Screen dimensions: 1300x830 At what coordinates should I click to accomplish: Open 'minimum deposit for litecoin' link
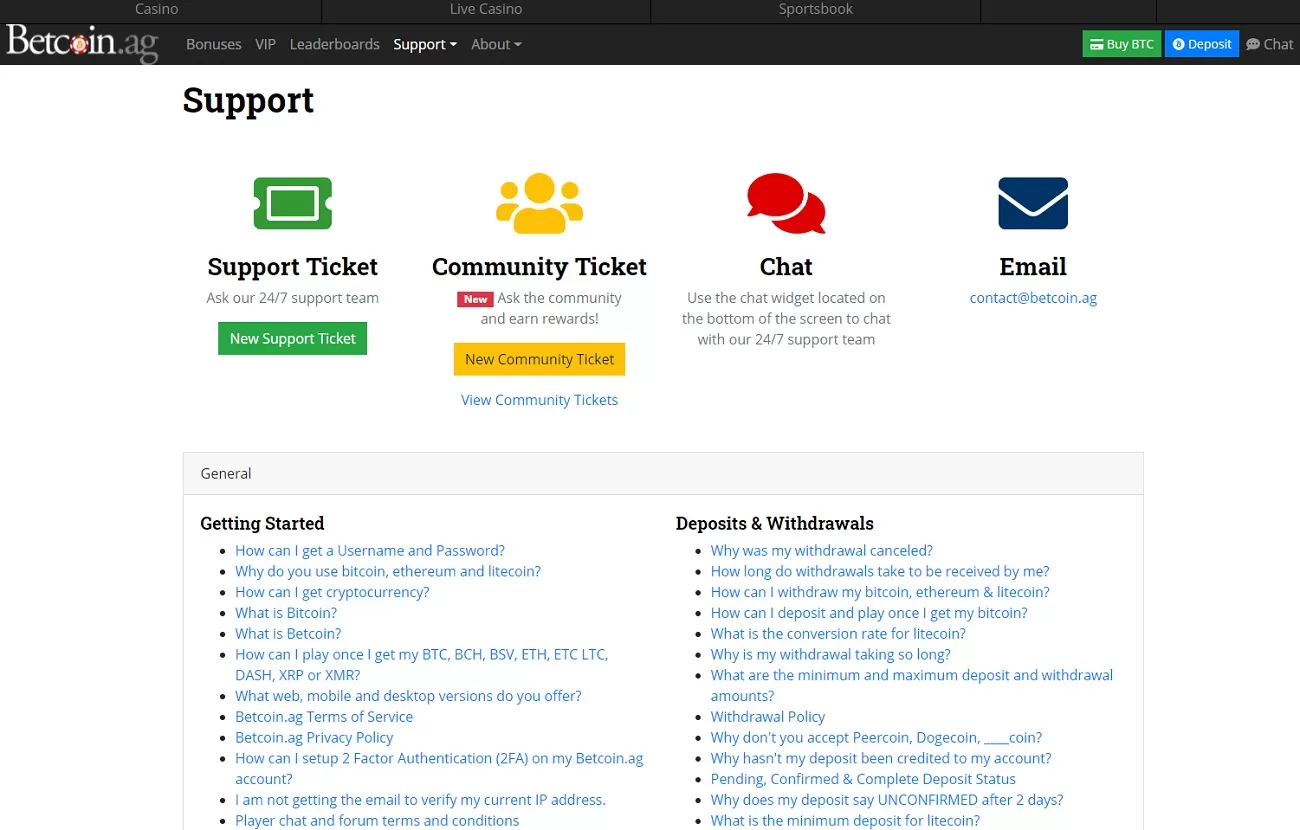(x=845, y=821)
